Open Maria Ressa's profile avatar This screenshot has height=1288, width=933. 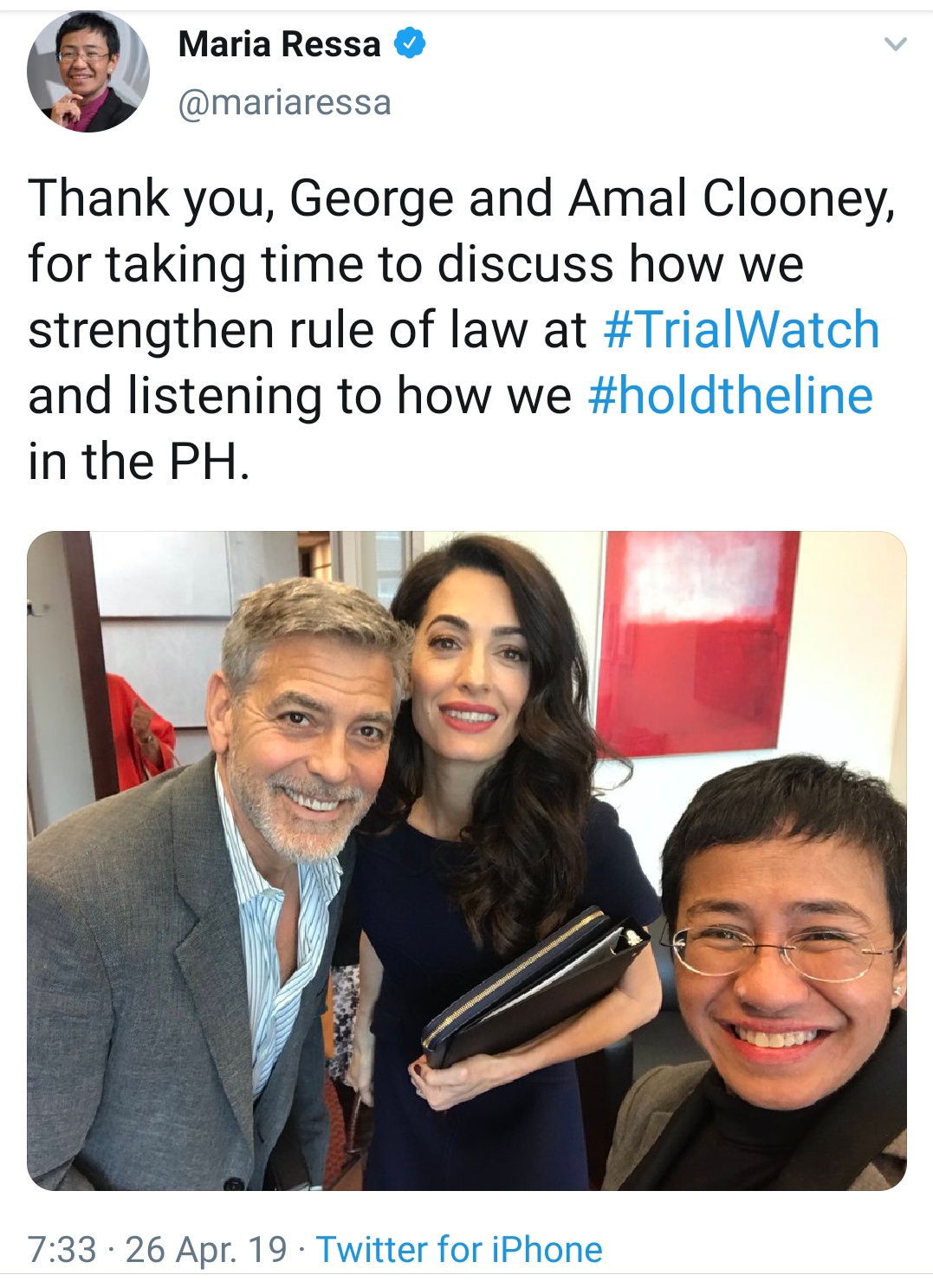pos(88,72)
